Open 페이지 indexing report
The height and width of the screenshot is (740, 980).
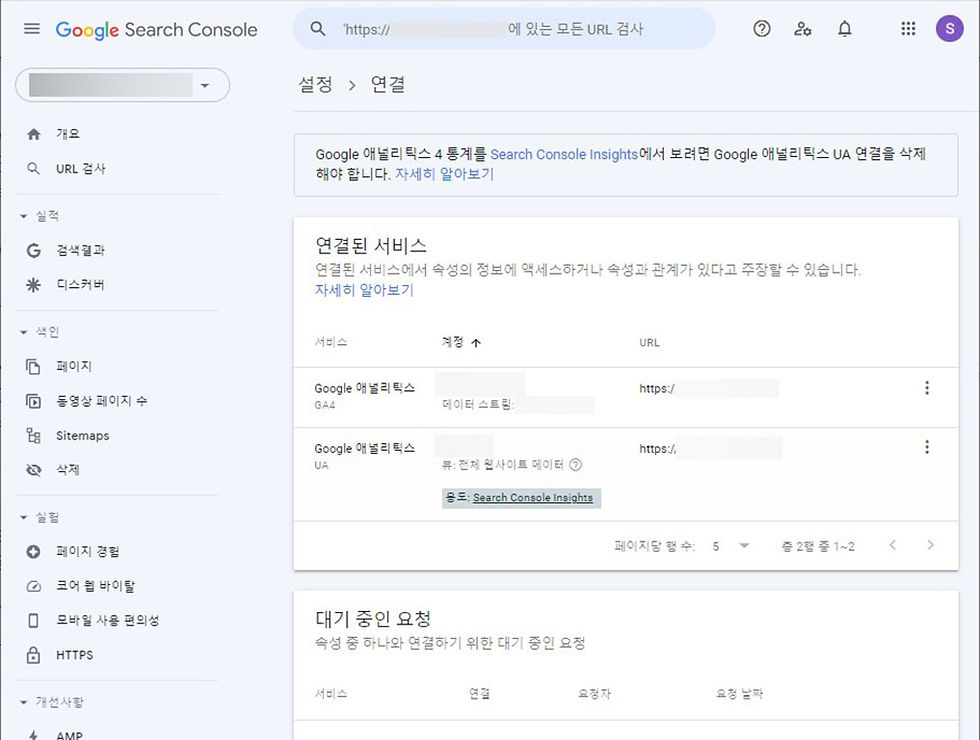pos(74,366)
